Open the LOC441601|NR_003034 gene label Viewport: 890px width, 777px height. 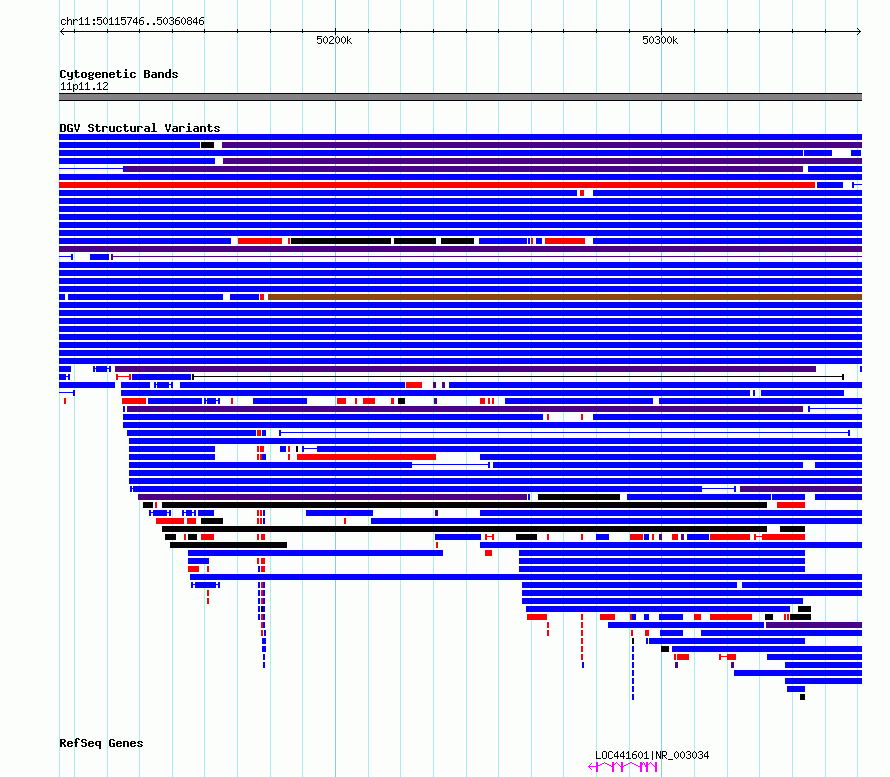point(652,755)
